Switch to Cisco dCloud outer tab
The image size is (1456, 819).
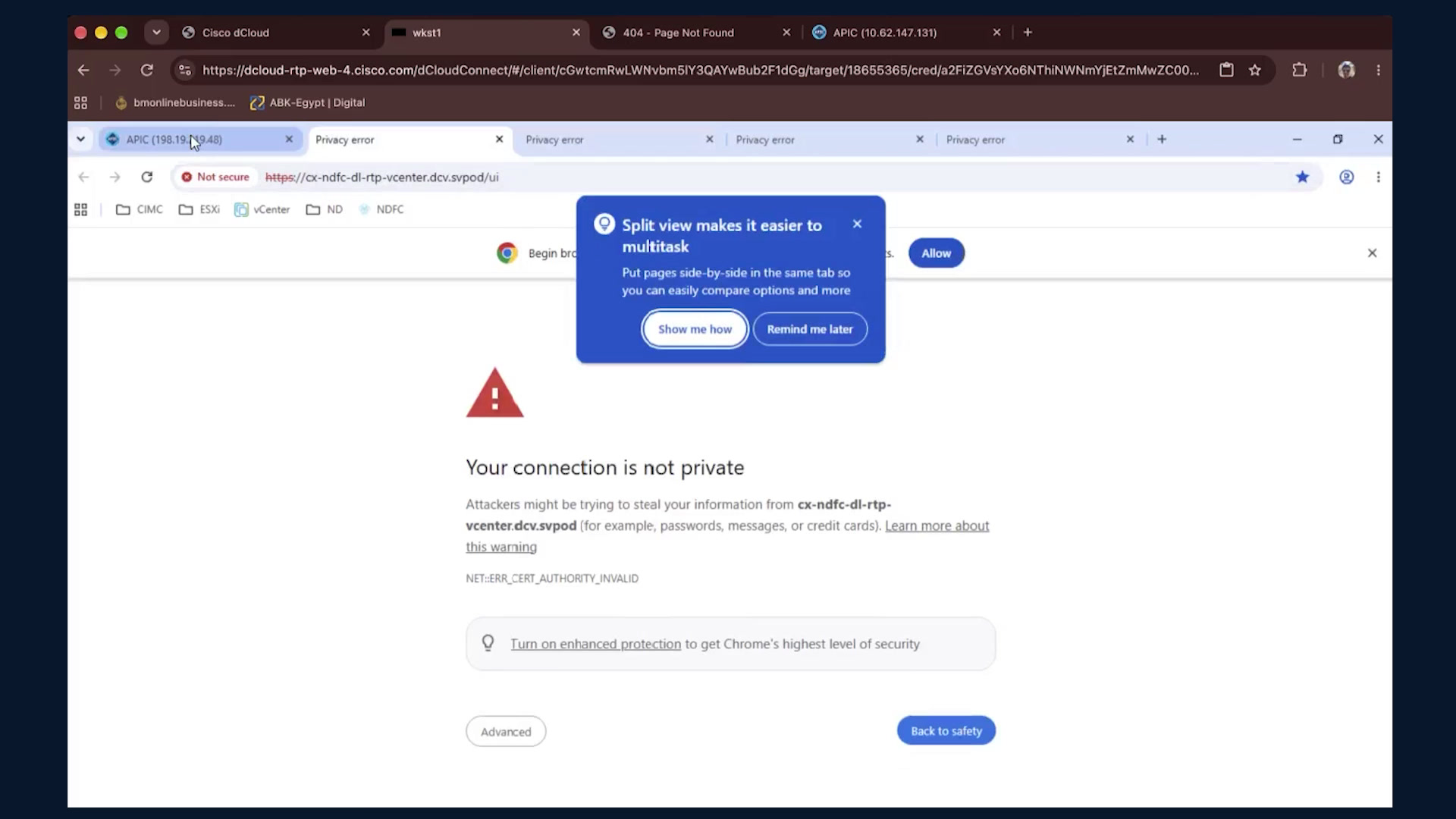click(x=277, y=32)
